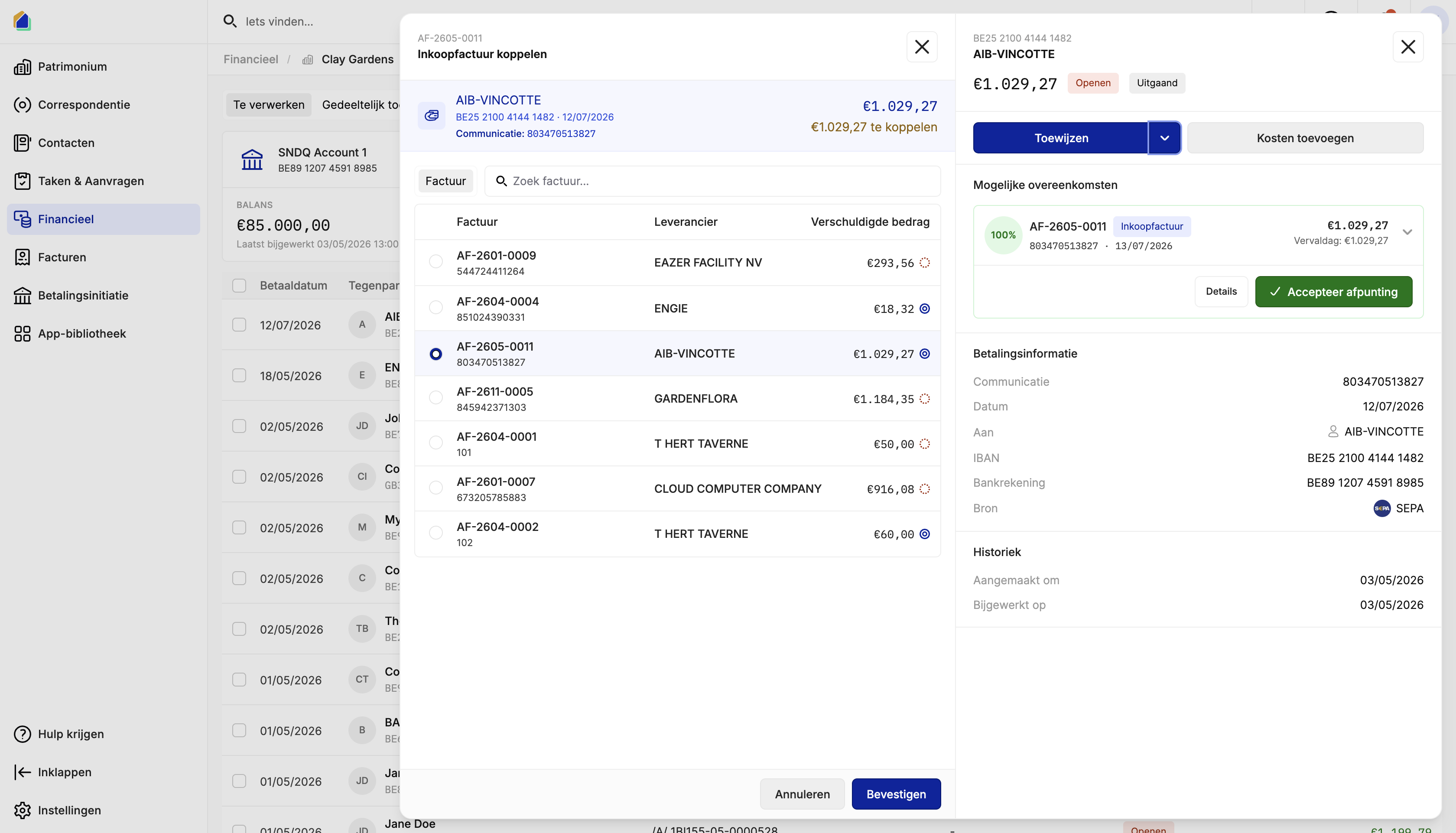Click Financieel breadcrumb link
Image resolution: width=1456 pixels, height=833 pixels.
click(x=250, y=59)
